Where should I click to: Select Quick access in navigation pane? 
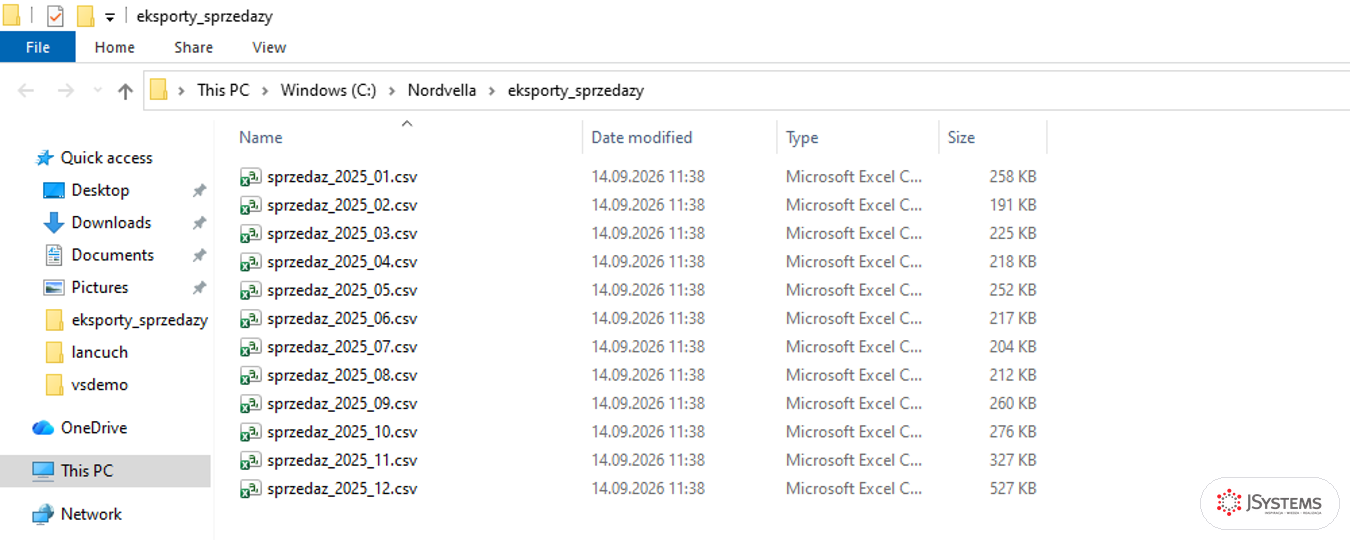point(106,158)
